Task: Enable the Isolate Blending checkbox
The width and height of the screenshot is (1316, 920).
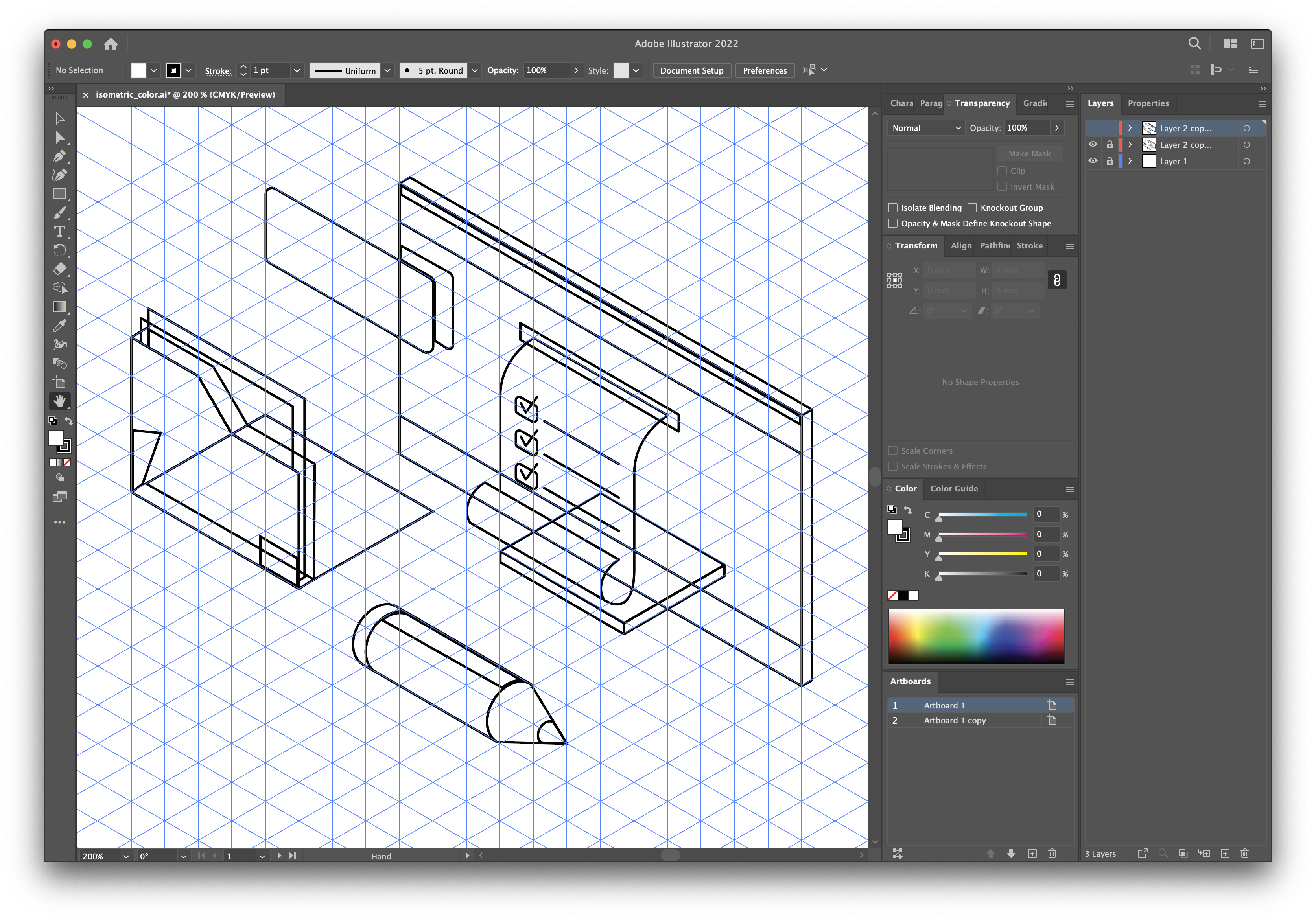Action: coord(892,207)
